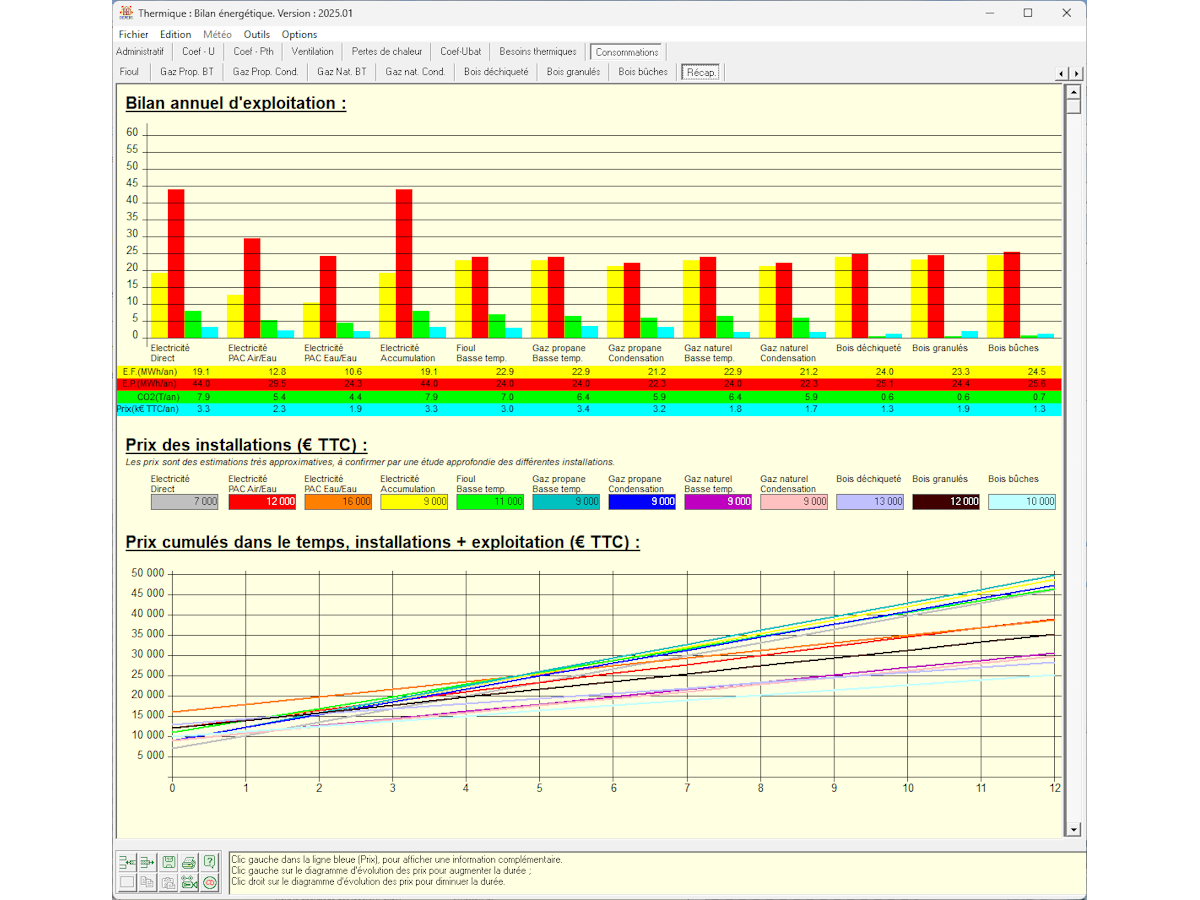This screenshot has height=900, width=1200.
Task: Open help with the question mark icon
Action: pos(210,862)
